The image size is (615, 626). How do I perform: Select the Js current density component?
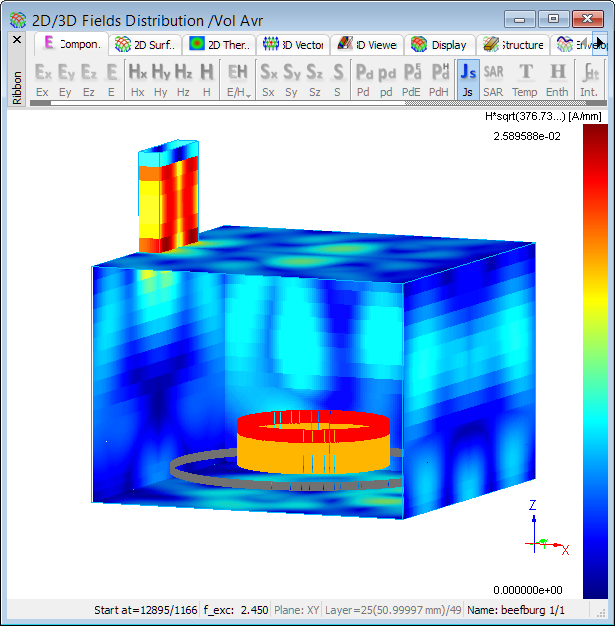click(468, 78)
